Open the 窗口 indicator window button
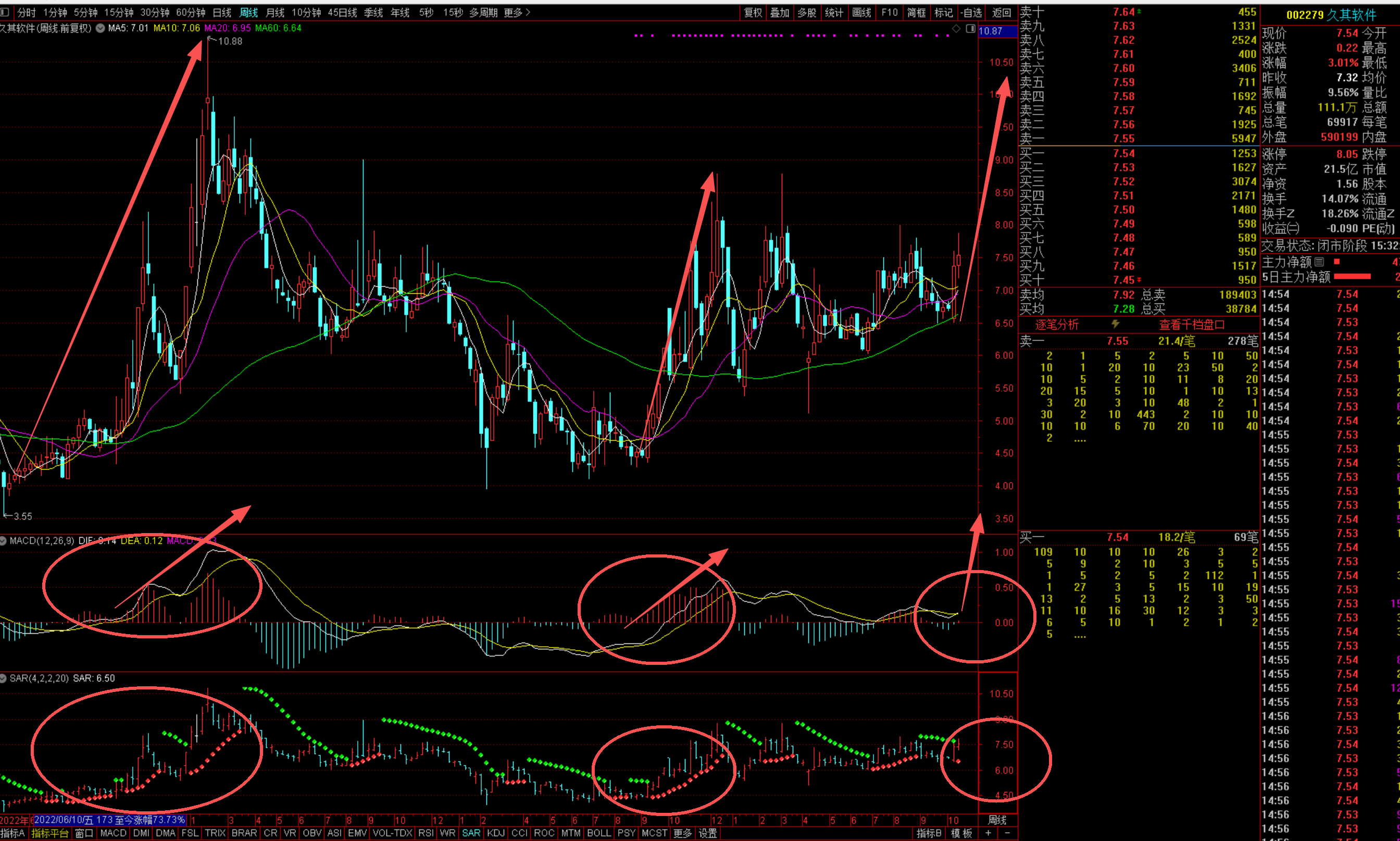Screen dimensions: 1400x841 [84, 833]
